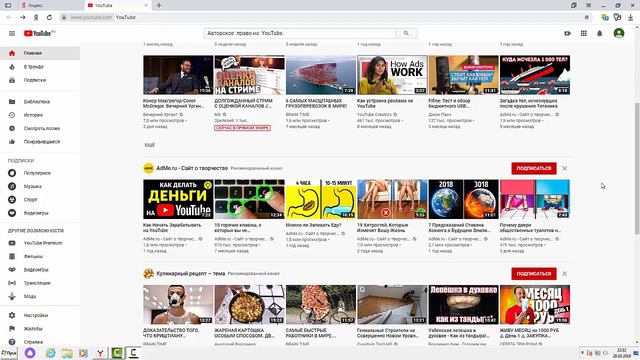Close the YouTube tab
This screenshot has width=640, height=360.
[x=146, y=5]
